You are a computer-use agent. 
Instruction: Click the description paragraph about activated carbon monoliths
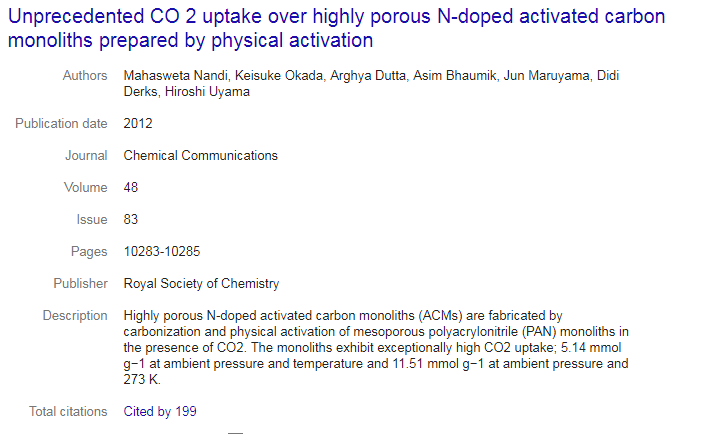[376, 347]
